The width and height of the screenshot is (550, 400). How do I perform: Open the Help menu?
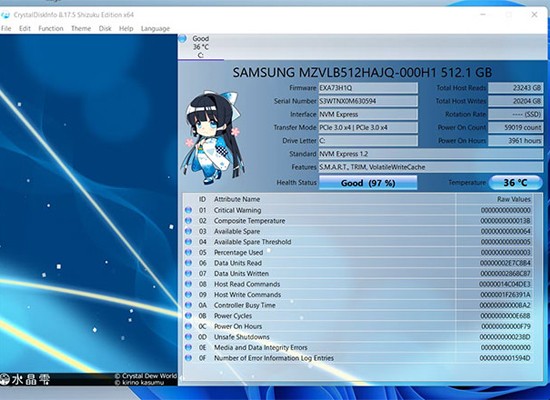coord(126,28)
